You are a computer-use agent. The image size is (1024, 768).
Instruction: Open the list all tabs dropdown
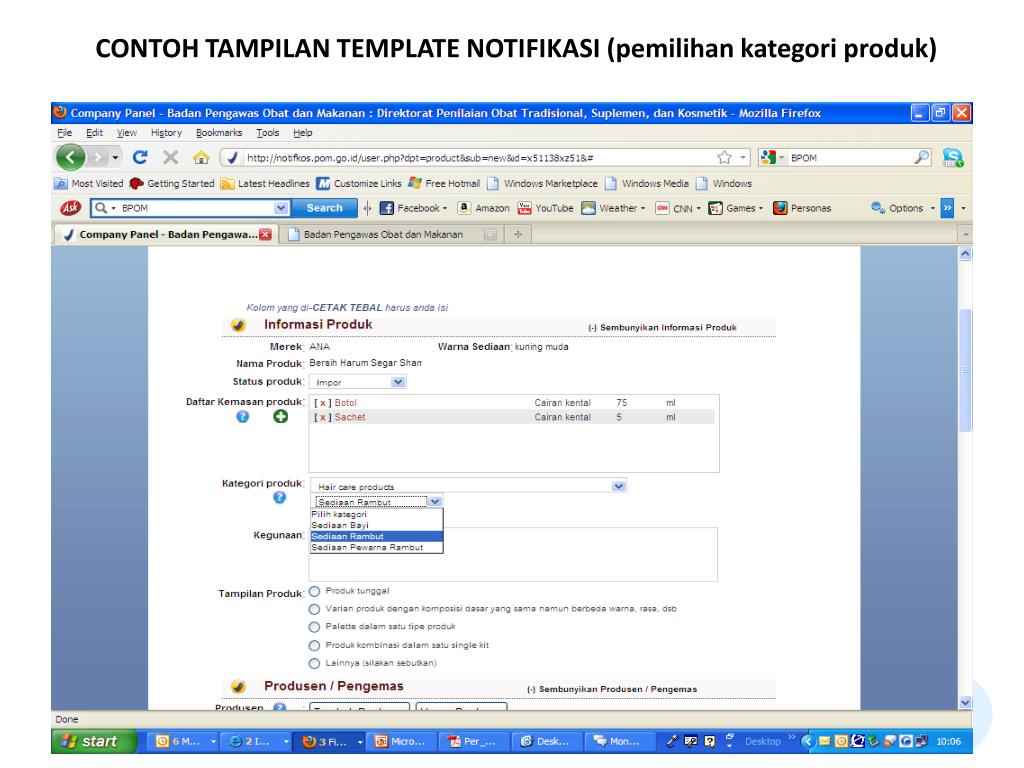click(965, 234)
